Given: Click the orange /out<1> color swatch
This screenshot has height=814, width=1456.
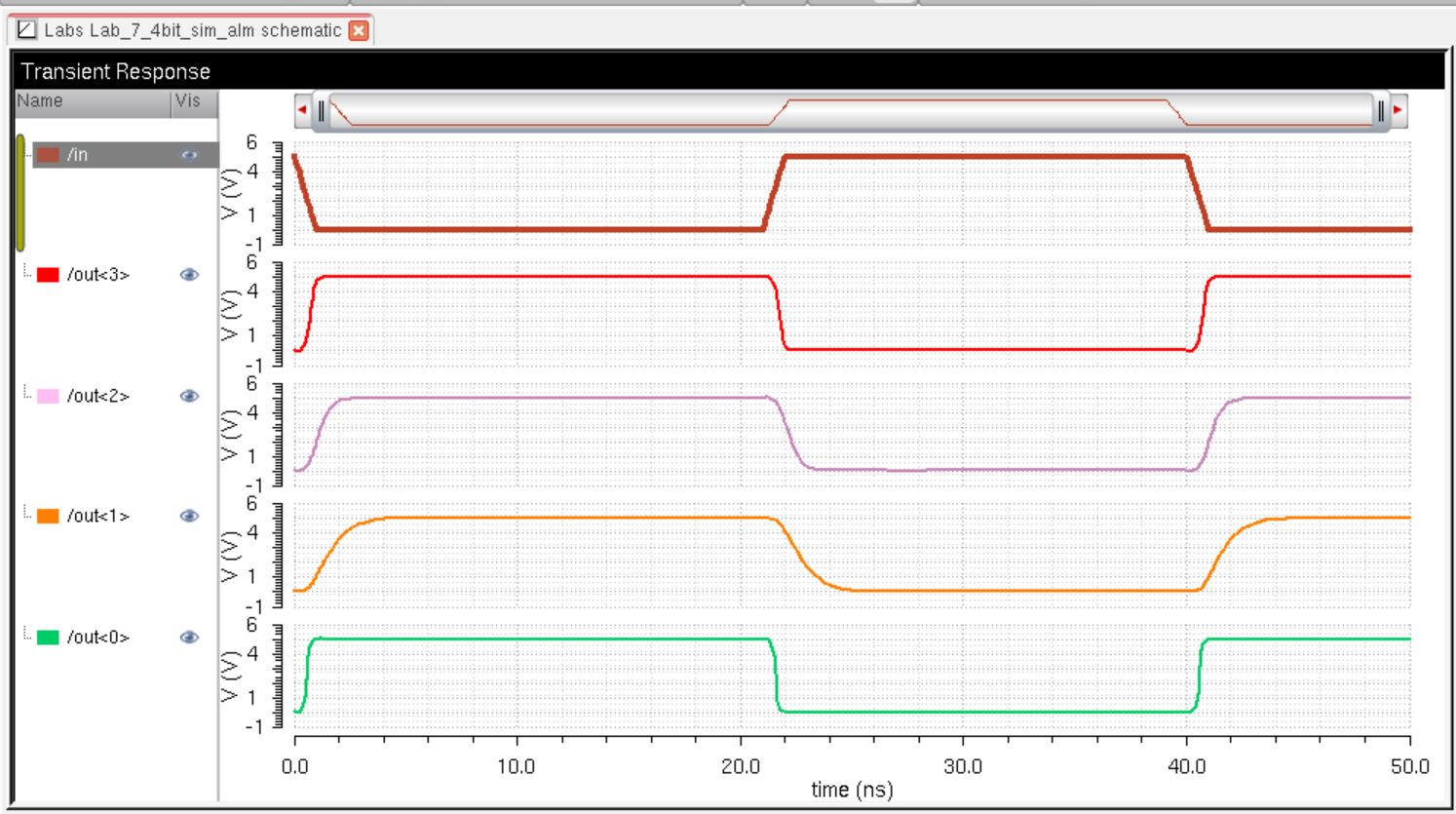Looking at the screenshot, I should [48, 516].
